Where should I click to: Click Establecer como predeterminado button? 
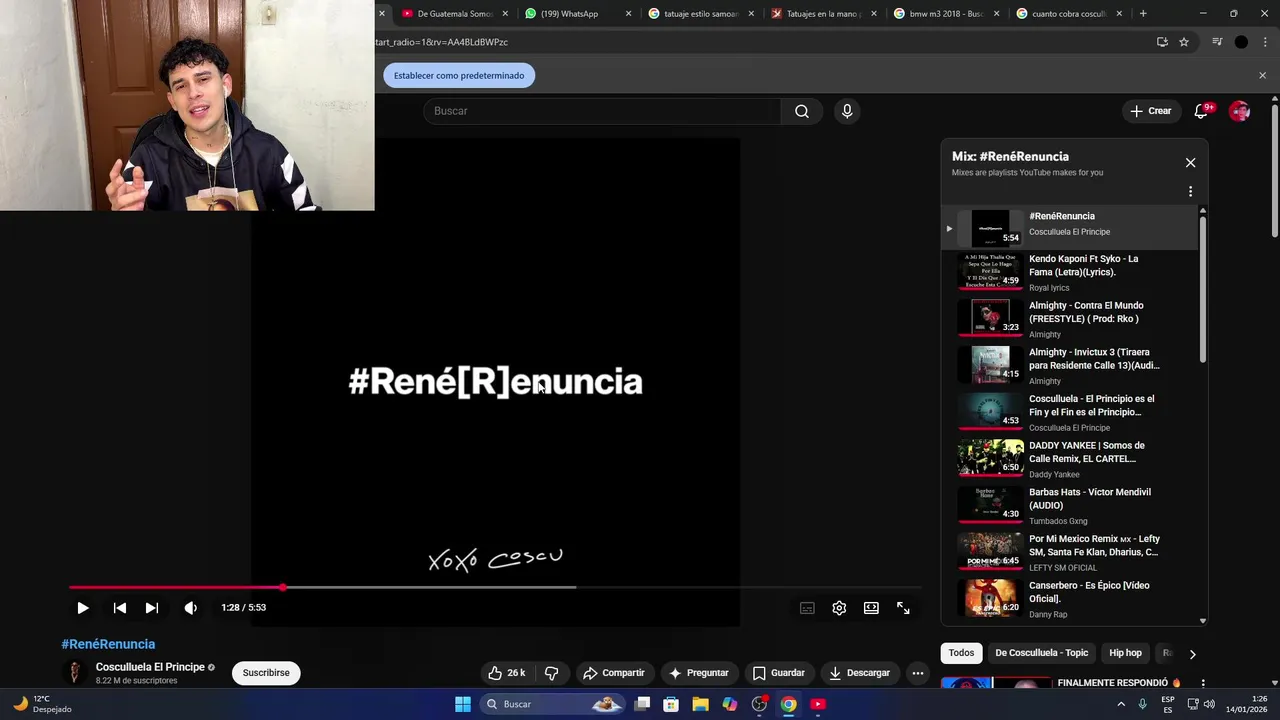point(459,76)
